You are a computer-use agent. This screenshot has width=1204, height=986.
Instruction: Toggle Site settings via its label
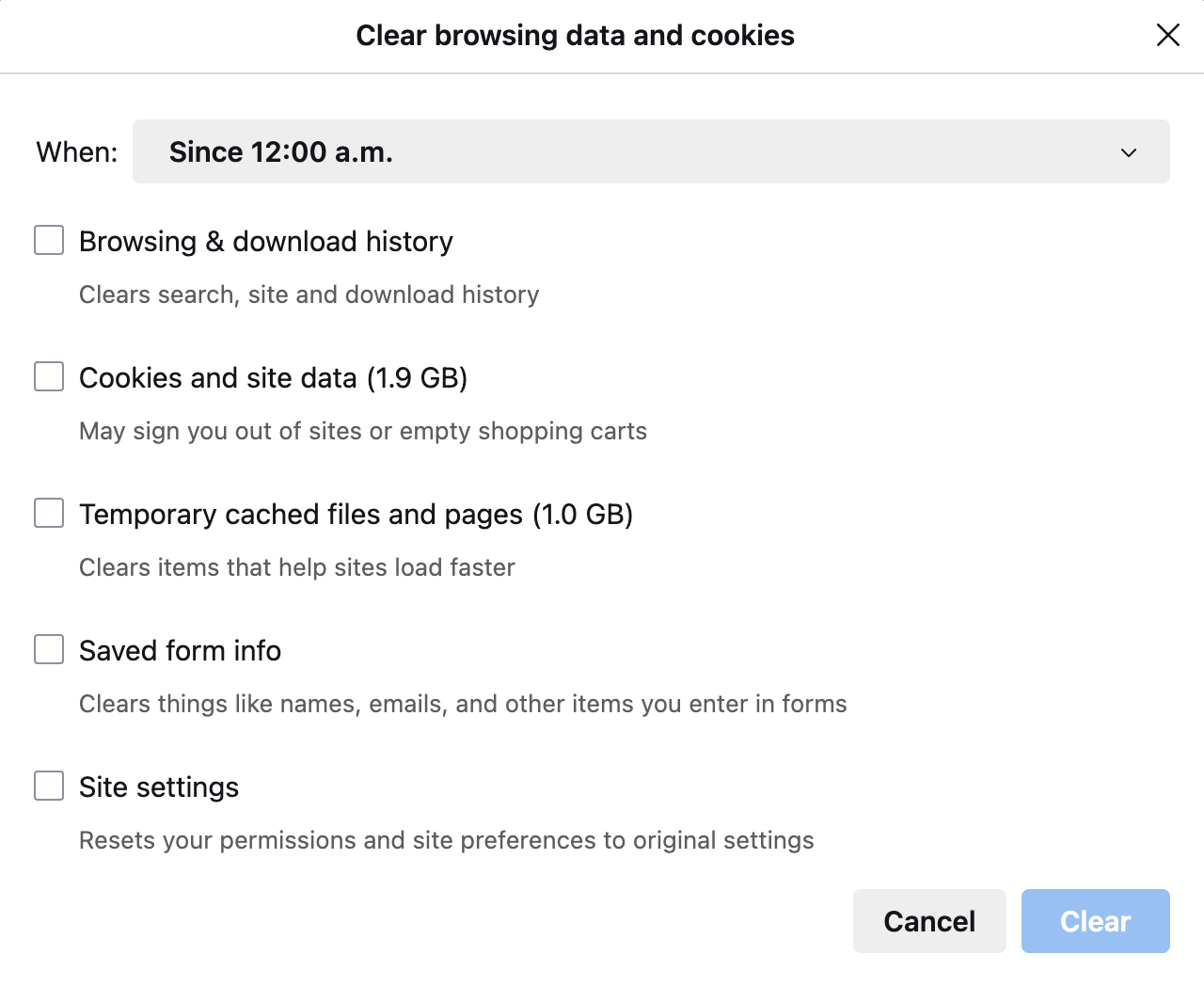click(x=158, y=787)
